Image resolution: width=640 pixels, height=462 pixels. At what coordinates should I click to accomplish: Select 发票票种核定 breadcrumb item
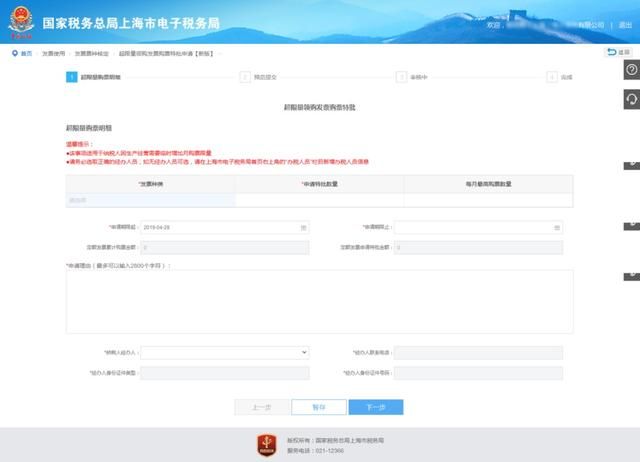point(92,52)
